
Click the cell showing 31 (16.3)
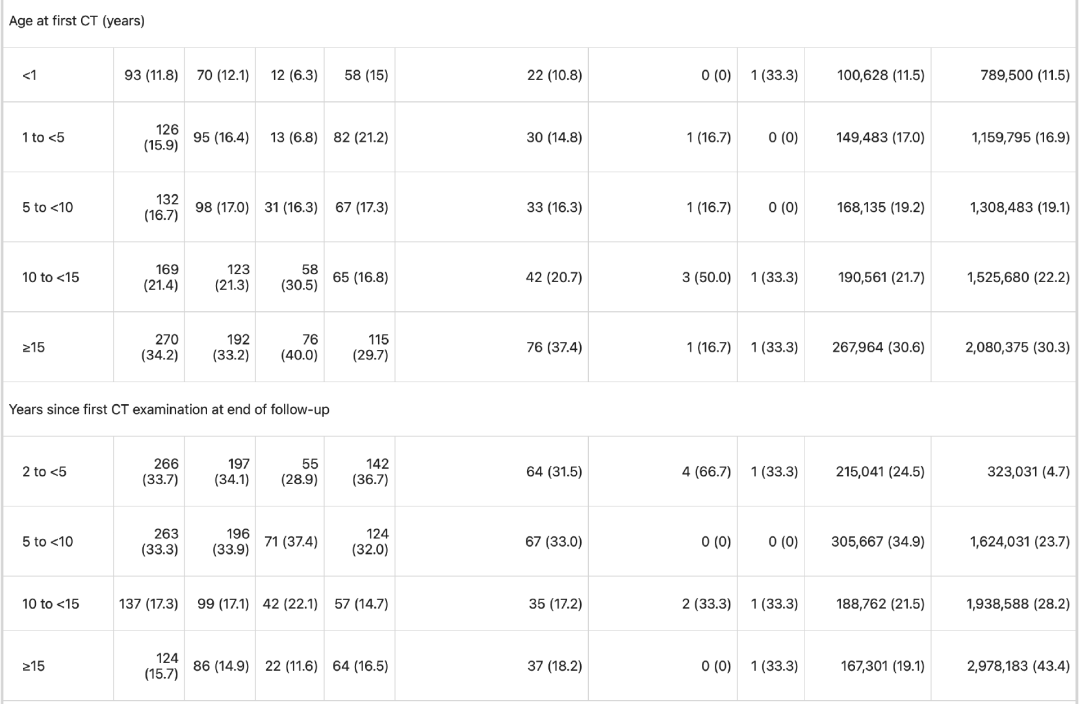pos(291,207)
